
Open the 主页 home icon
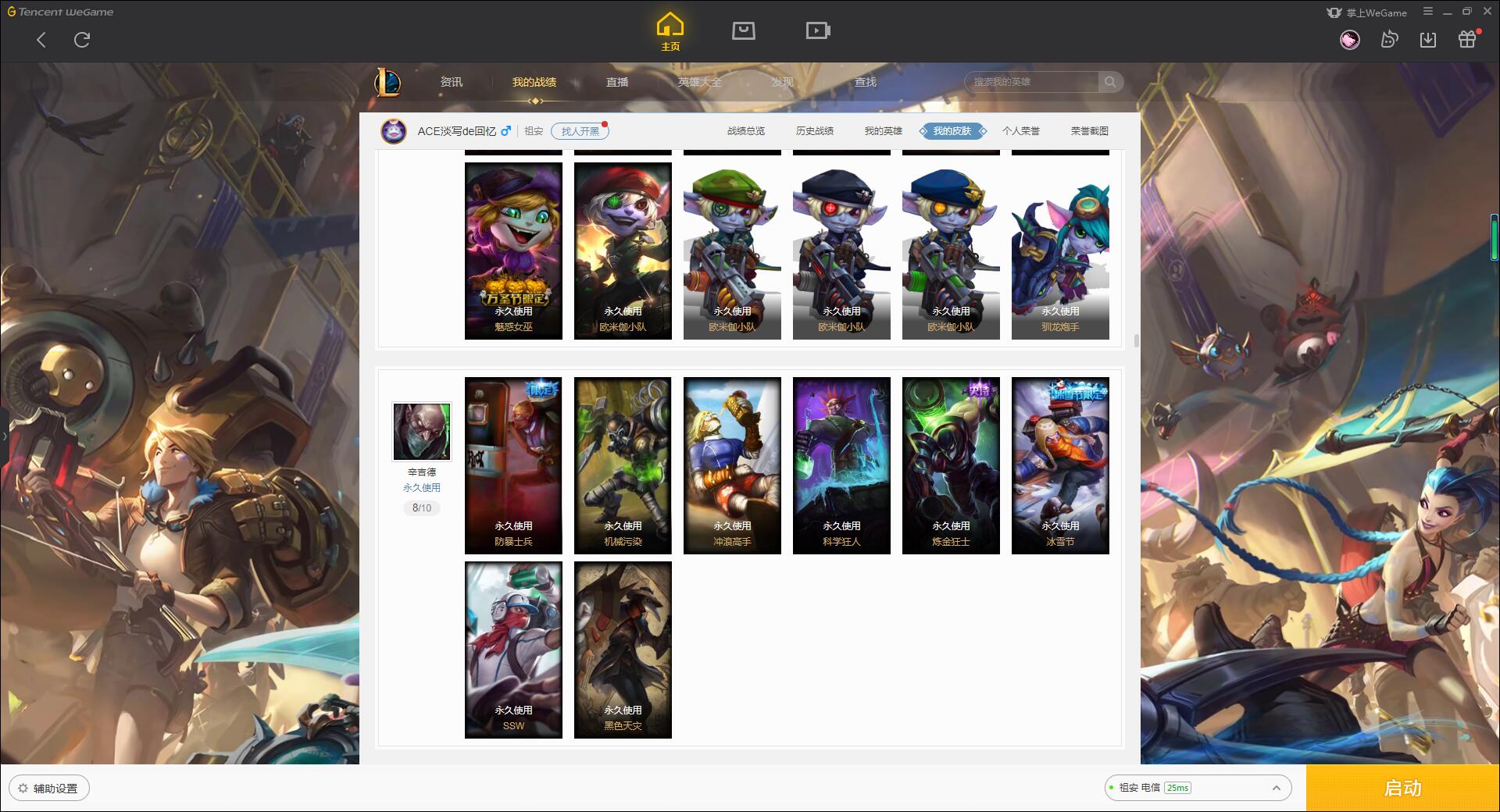point(670,31)
